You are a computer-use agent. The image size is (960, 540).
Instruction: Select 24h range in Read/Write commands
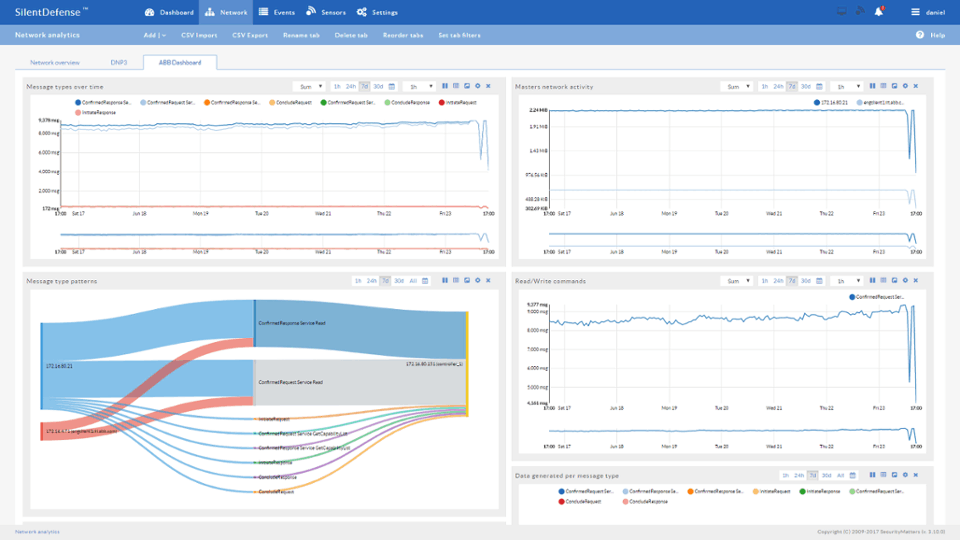coord(777,281)
